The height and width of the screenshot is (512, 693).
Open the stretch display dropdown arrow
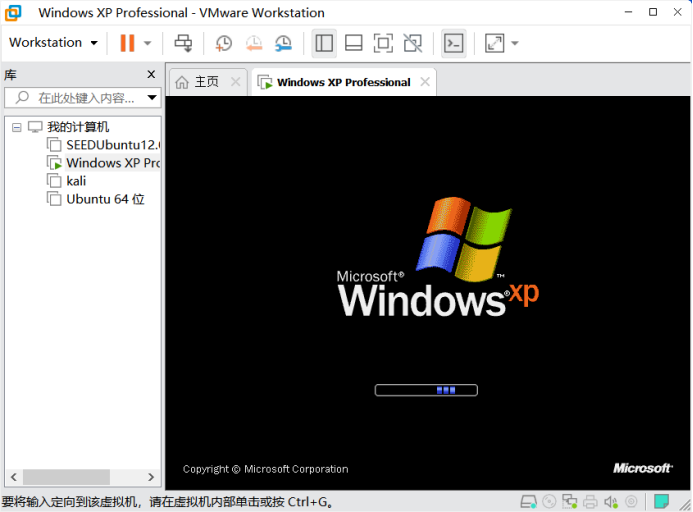tap(514, 43)
